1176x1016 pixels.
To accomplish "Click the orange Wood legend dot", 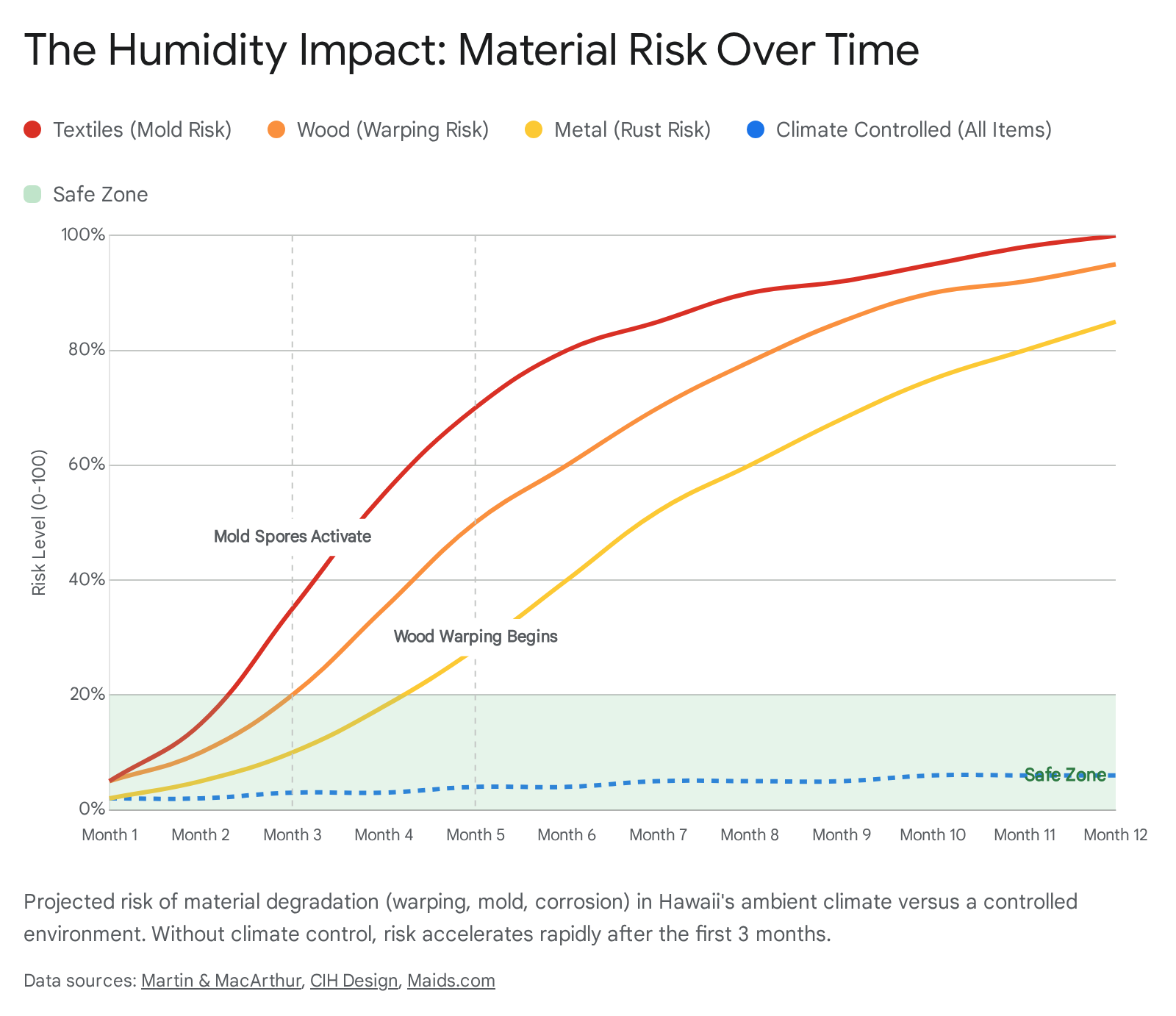I will (x=276, y=130).
